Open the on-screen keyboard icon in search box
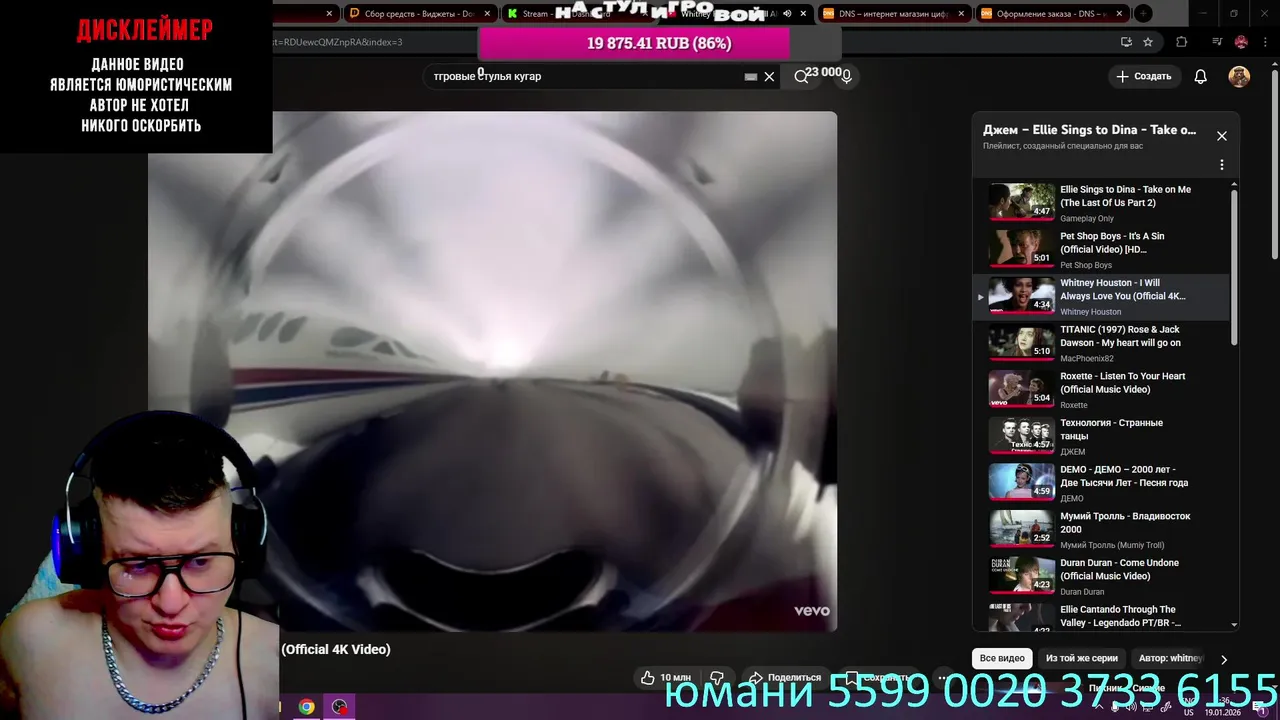Viewport: 1280px width, 720px height. pyautogui.click(x=751, y=76)
